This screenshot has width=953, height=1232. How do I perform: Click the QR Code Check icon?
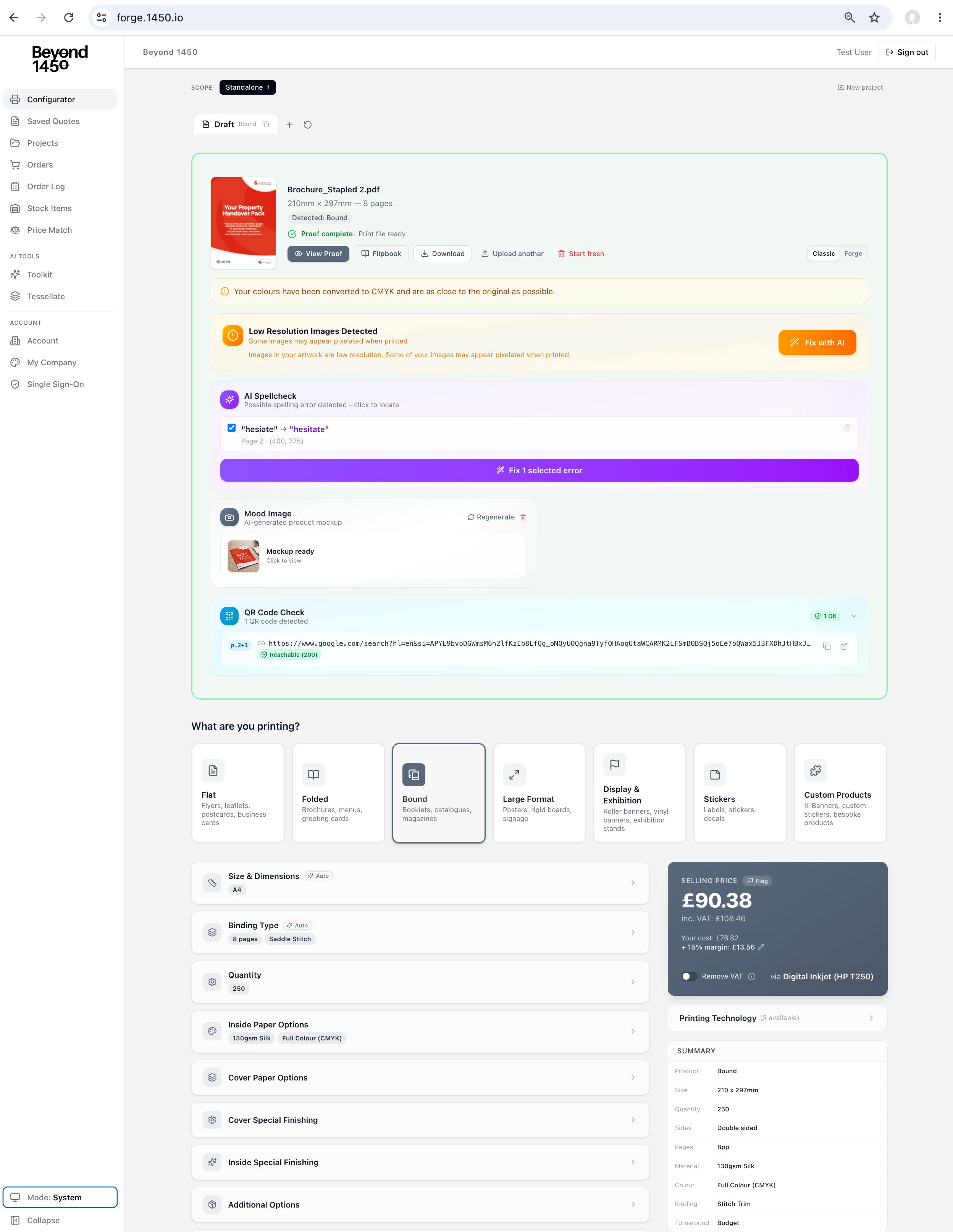[229, 616]
